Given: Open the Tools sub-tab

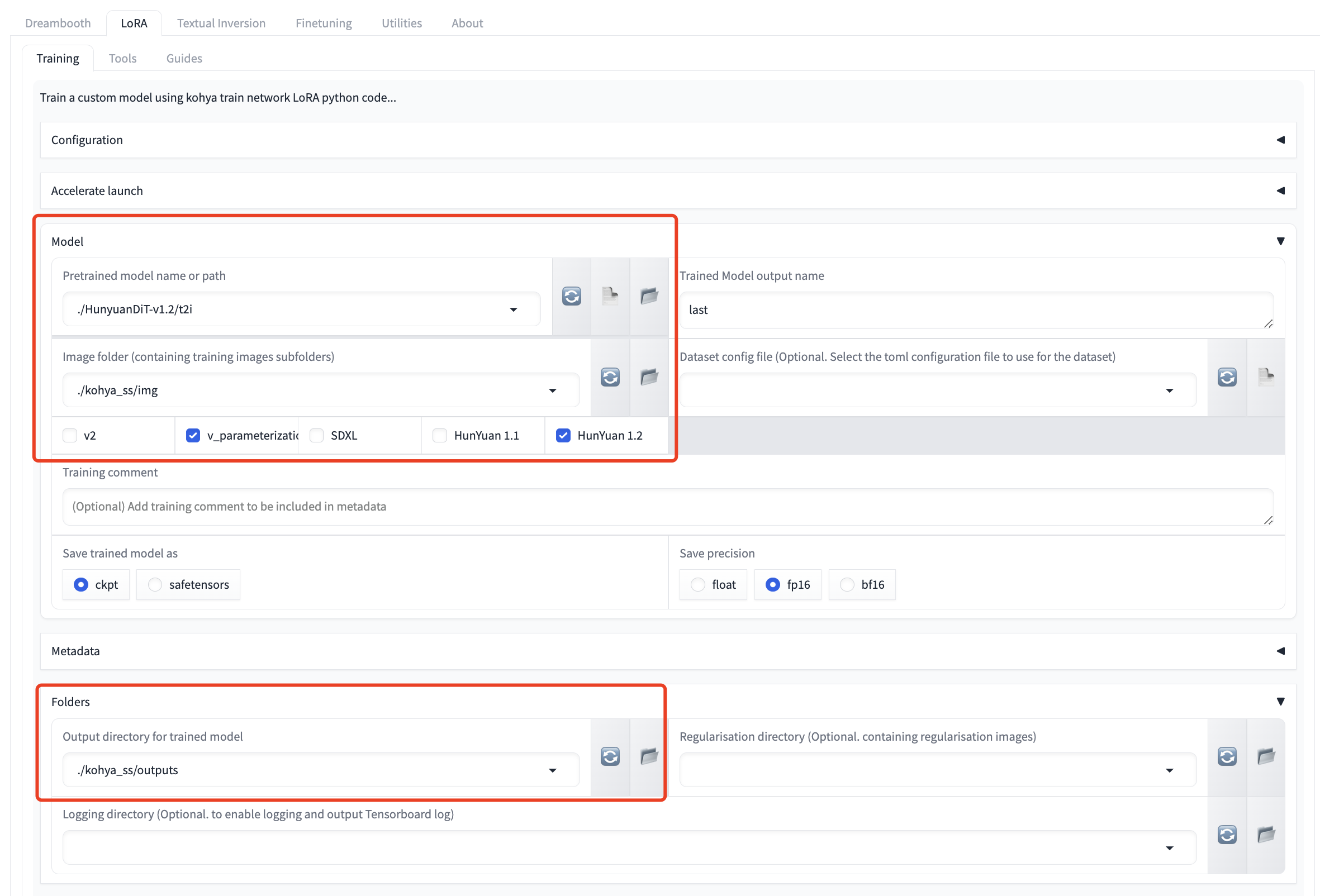Looking at the screenshot, I should (123, 59).
